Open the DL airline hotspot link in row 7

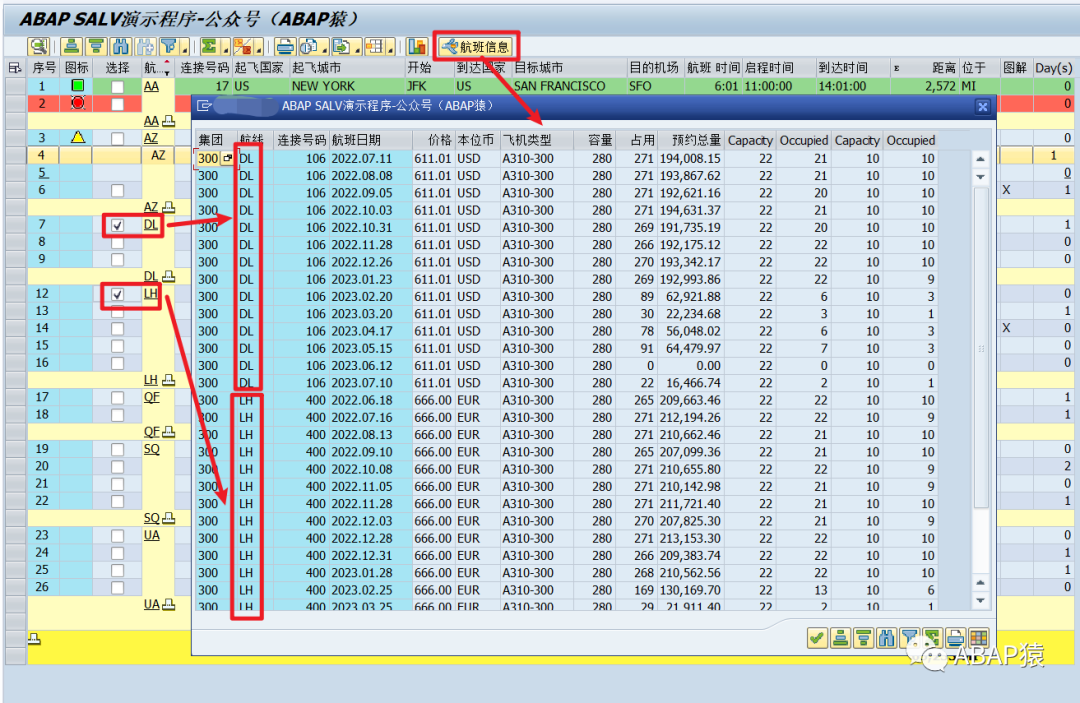tap(151, 224)
